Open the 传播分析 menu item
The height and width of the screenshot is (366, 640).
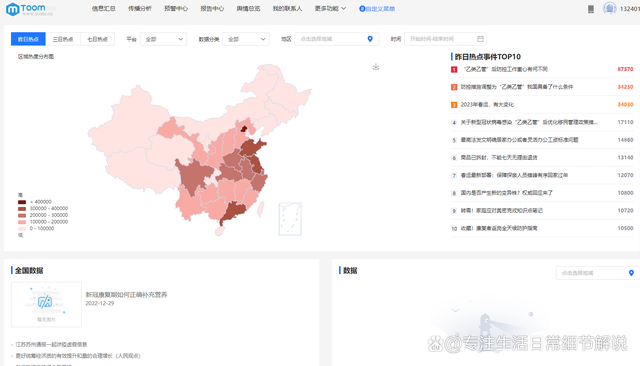(140, 9)
